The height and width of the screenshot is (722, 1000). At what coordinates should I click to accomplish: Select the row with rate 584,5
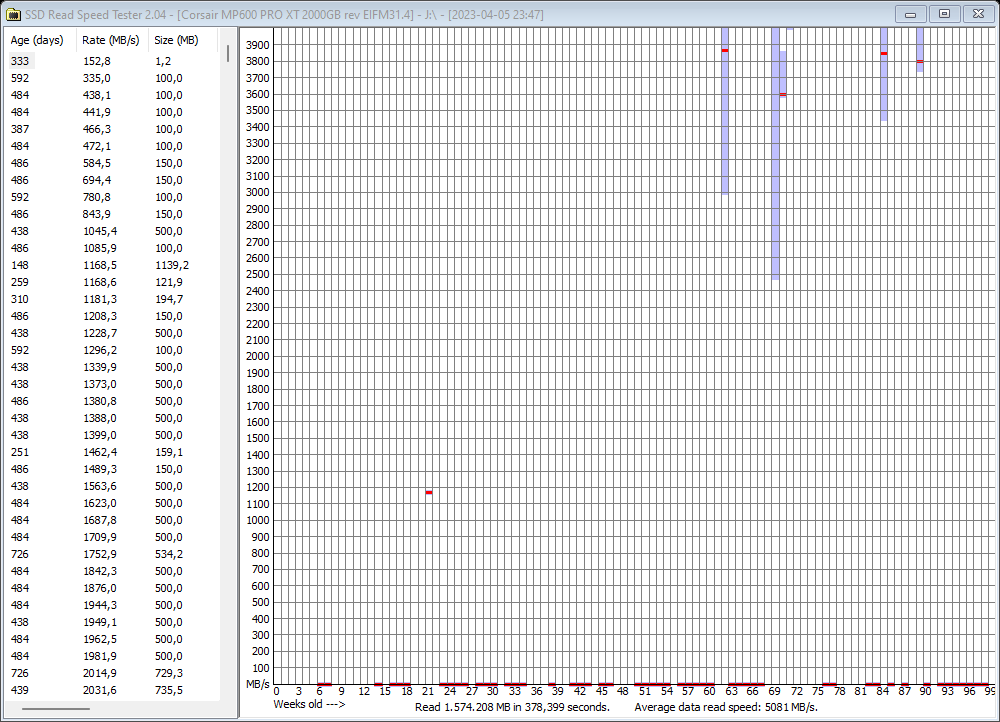click(112, 163)
